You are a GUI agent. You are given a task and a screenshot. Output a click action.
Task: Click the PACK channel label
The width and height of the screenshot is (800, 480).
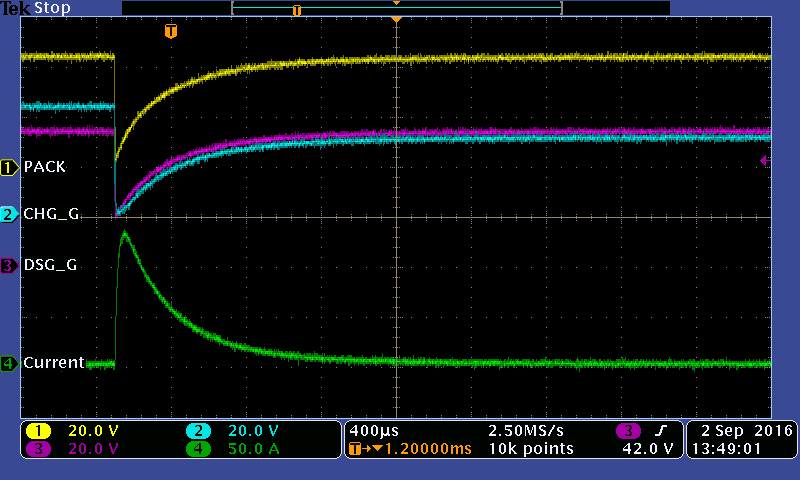pyautogui.click(x=45, y=167)
